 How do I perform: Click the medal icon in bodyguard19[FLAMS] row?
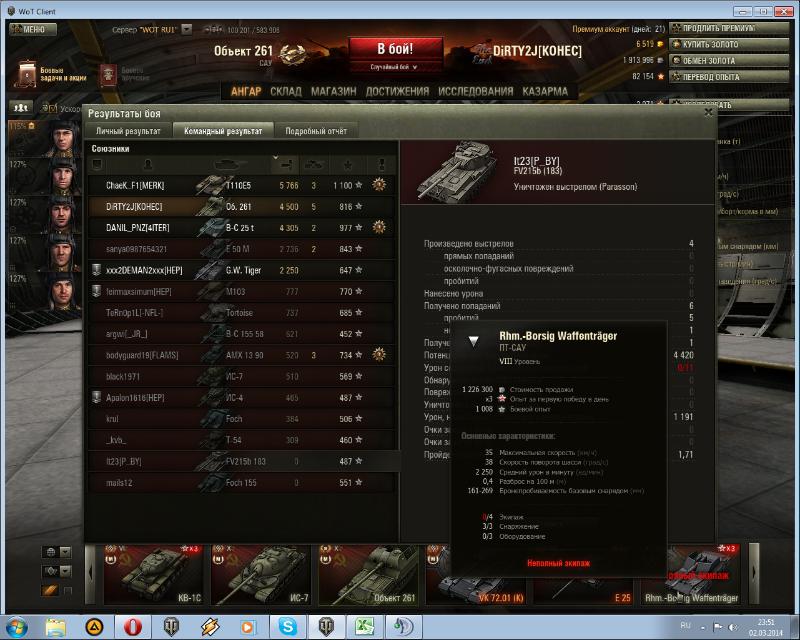coord(379,354)
